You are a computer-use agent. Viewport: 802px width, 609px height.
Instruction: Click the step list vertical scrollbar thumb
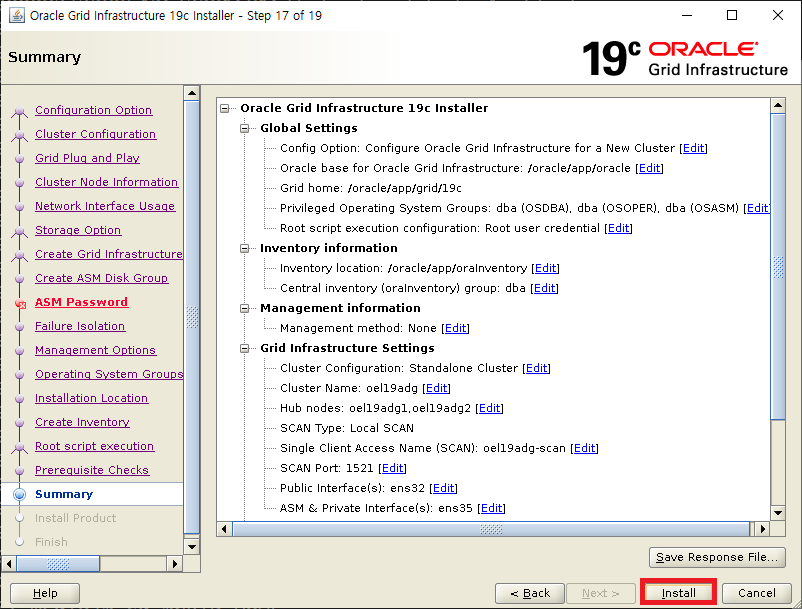click(x=192, y=317)
